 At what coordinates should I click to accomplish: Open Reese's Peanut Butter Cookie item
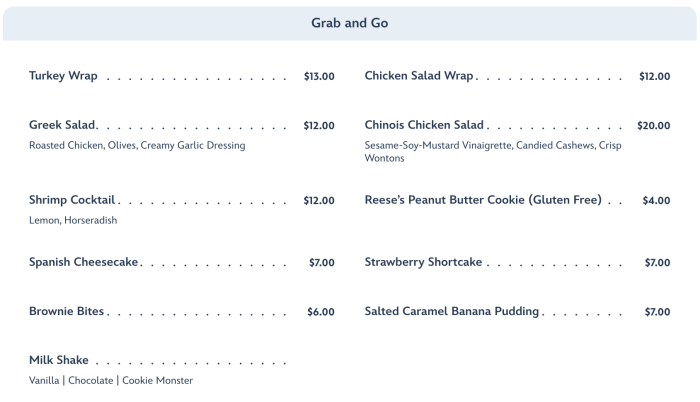coord(483,200)
